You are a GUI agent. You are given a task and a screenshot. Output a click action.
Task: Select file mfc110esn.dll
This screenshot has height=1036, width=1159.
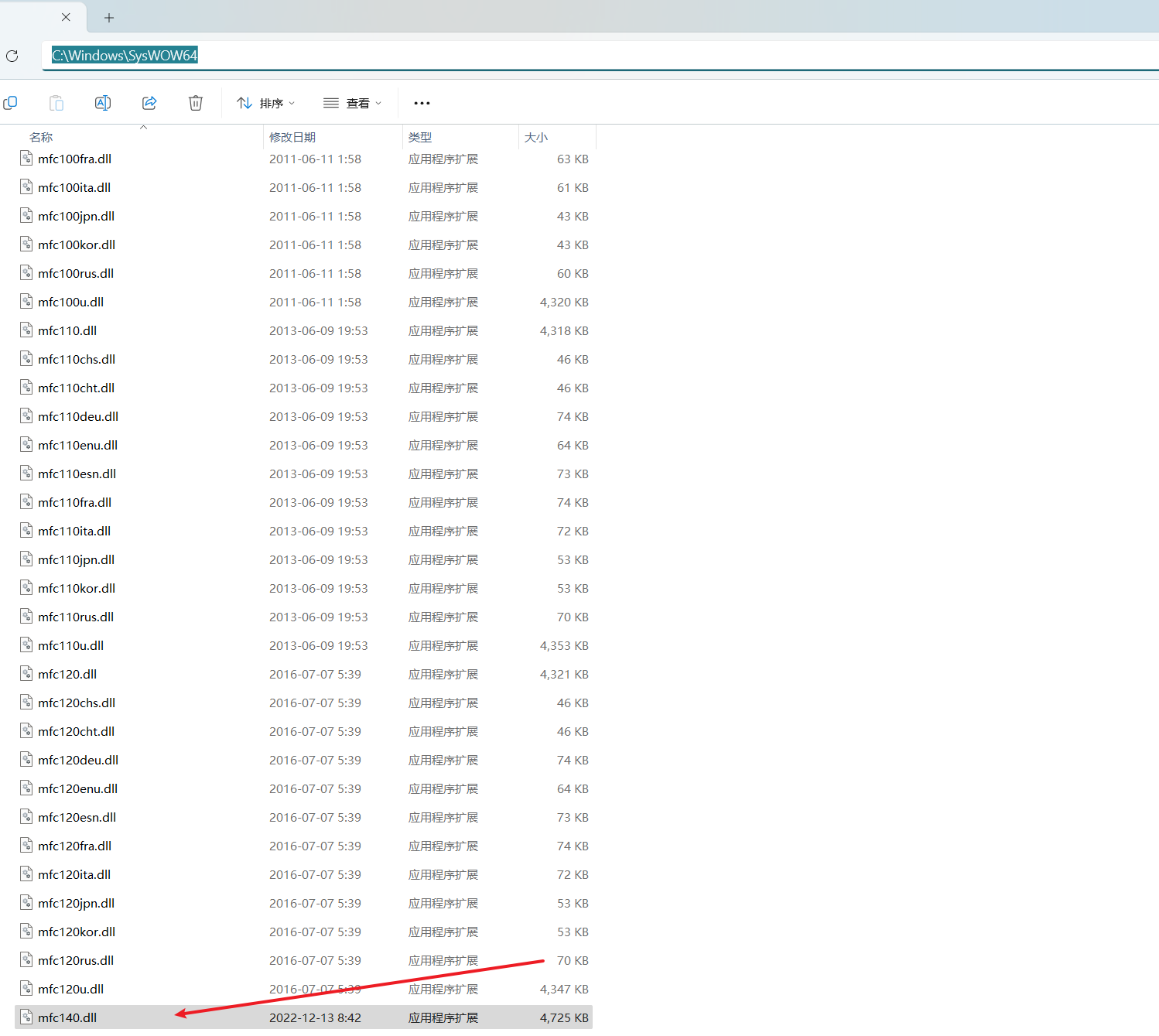point(77,474)
